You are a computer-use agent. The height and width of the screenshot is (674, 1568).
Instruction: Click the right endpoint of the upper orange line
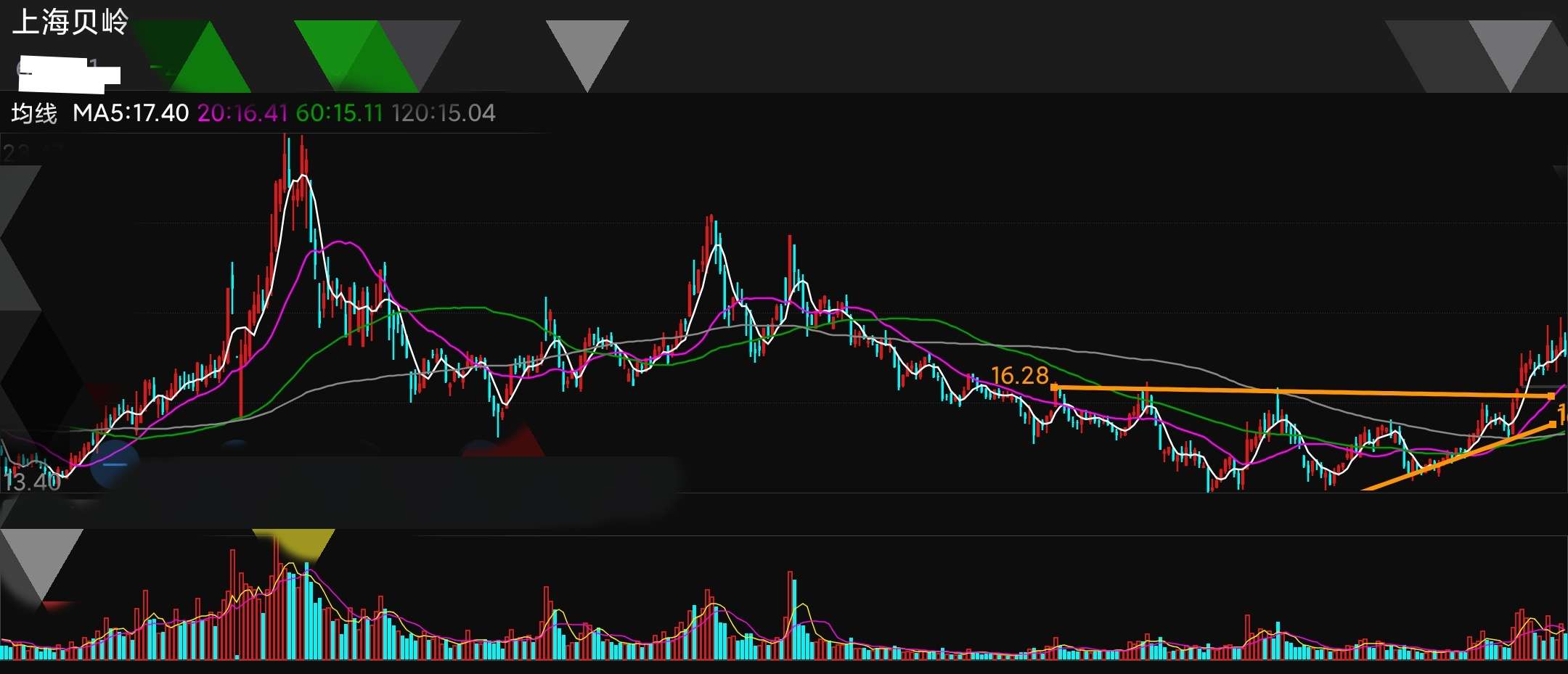point(1551,396)
